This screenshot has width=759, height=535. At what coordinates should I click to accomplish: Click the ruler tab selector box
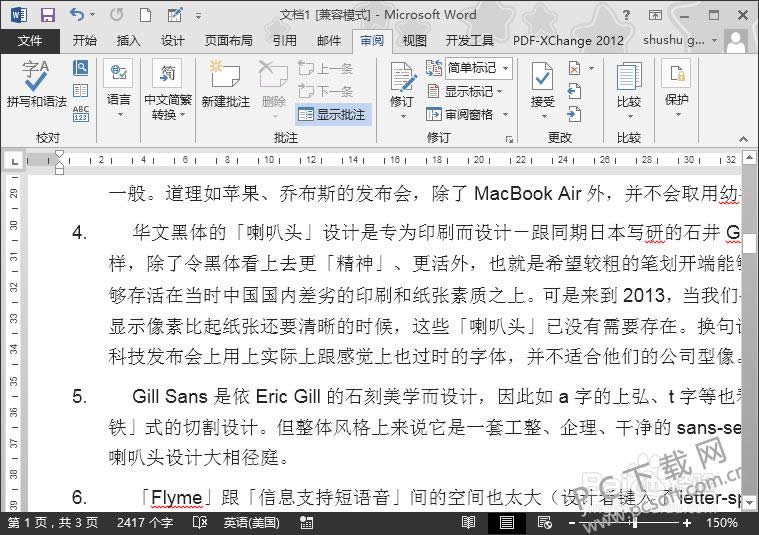click(14, 161)
